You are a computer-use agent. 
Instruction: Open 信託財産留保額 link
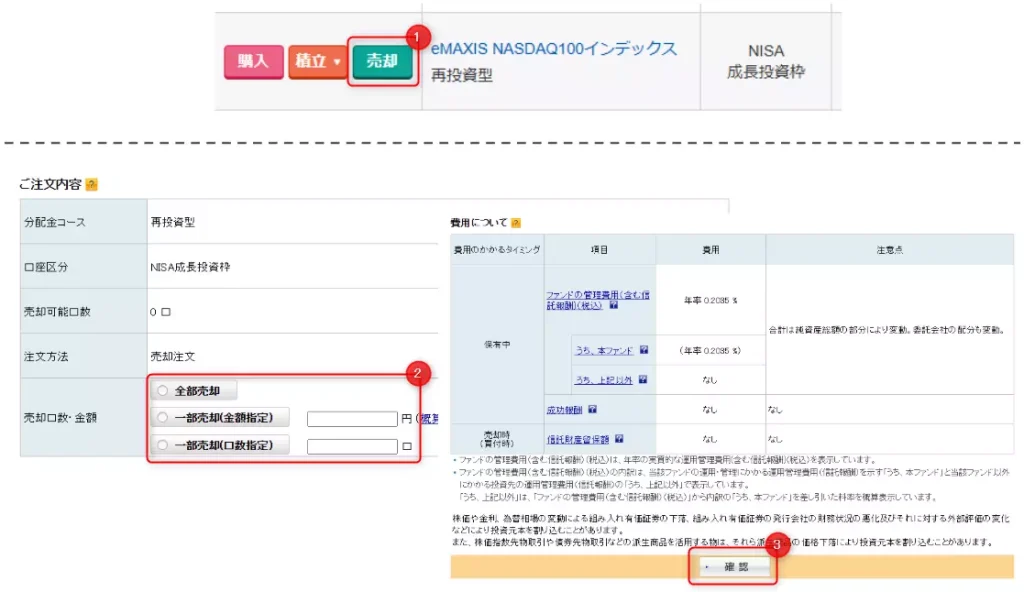click(578, 440)
